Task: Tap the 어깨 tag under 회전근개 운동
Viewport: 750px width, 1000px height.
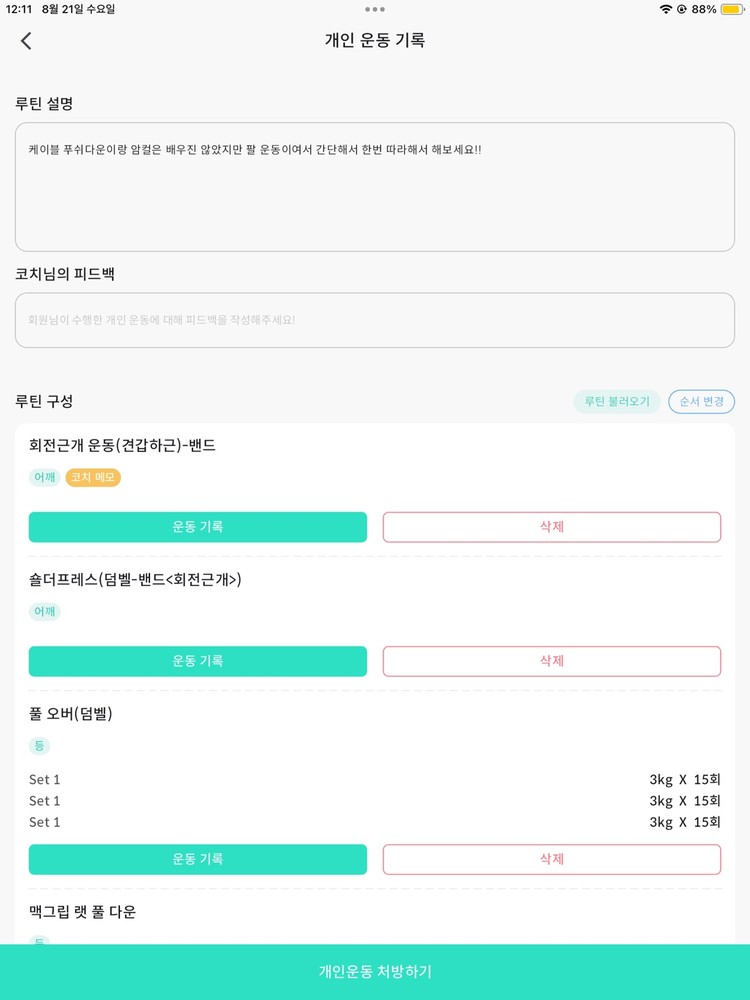Action: 45,478
